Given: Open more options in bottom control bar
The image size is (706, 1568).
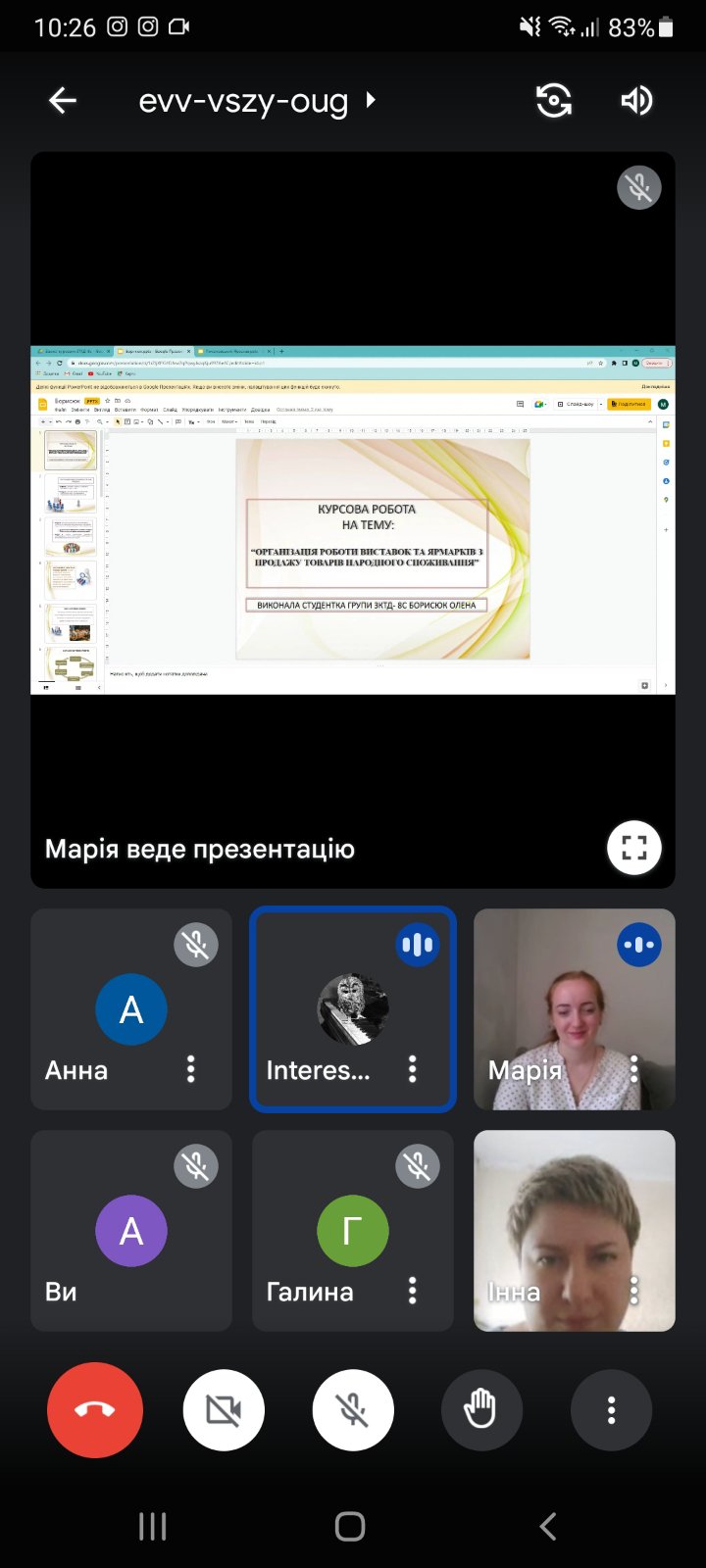Looking at the screenshot, I should (x=611, y=1410).
